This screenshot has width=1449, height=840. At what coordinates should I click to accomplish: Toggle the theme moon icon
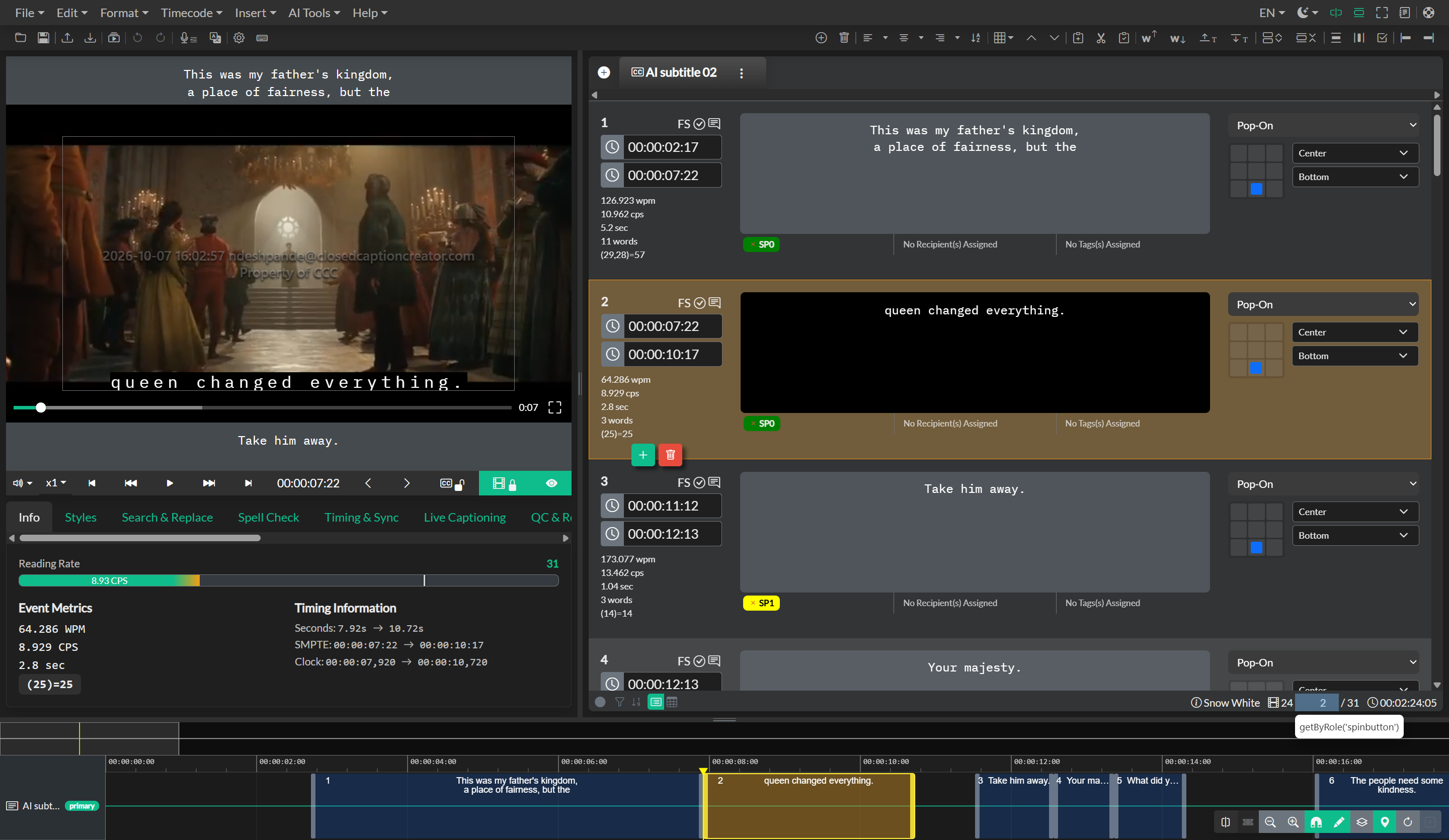pyautogui.click(x=1307, y=13)
